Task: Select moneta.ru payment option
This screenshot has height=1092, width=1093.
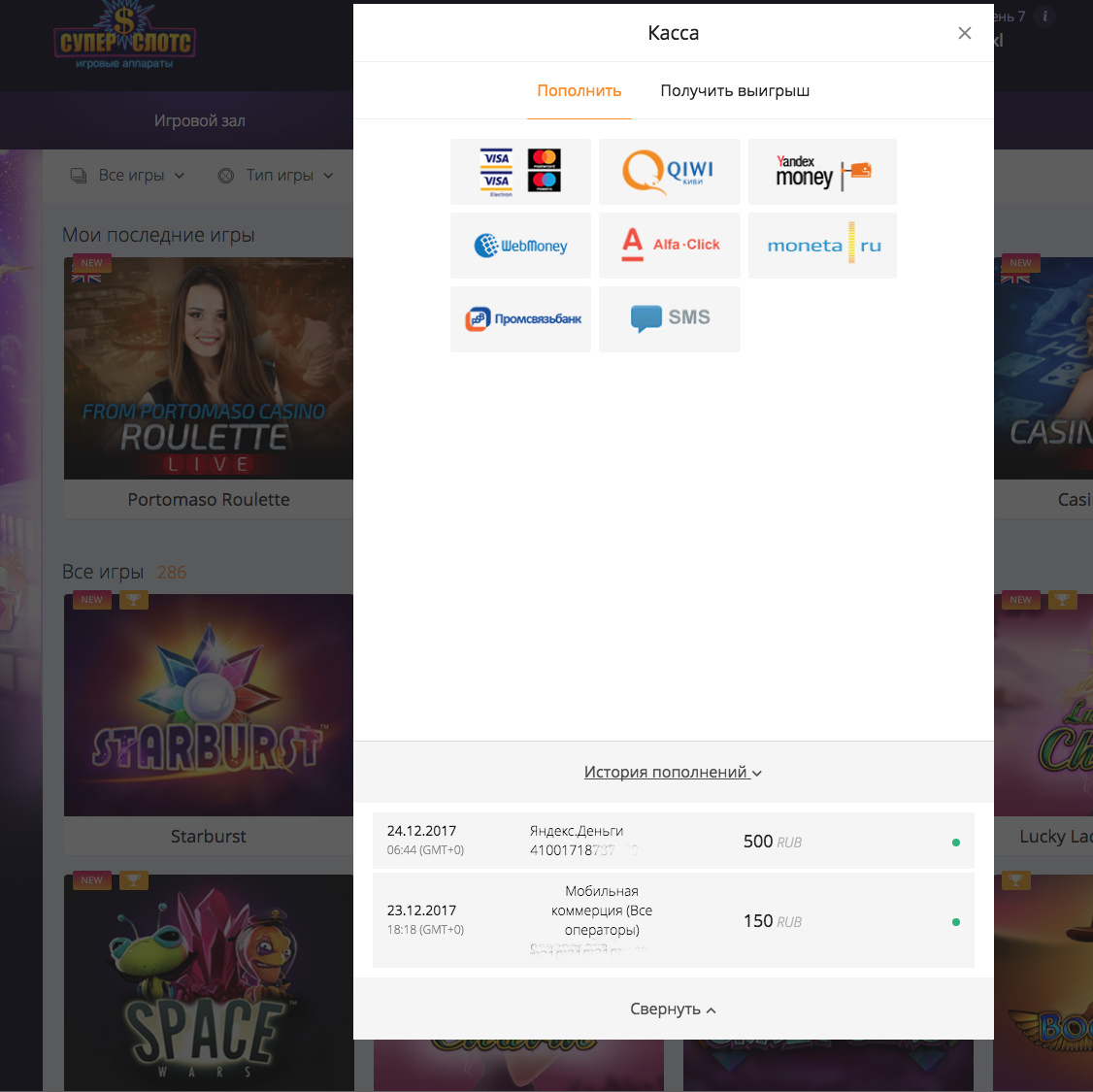Action: point(822,246)
